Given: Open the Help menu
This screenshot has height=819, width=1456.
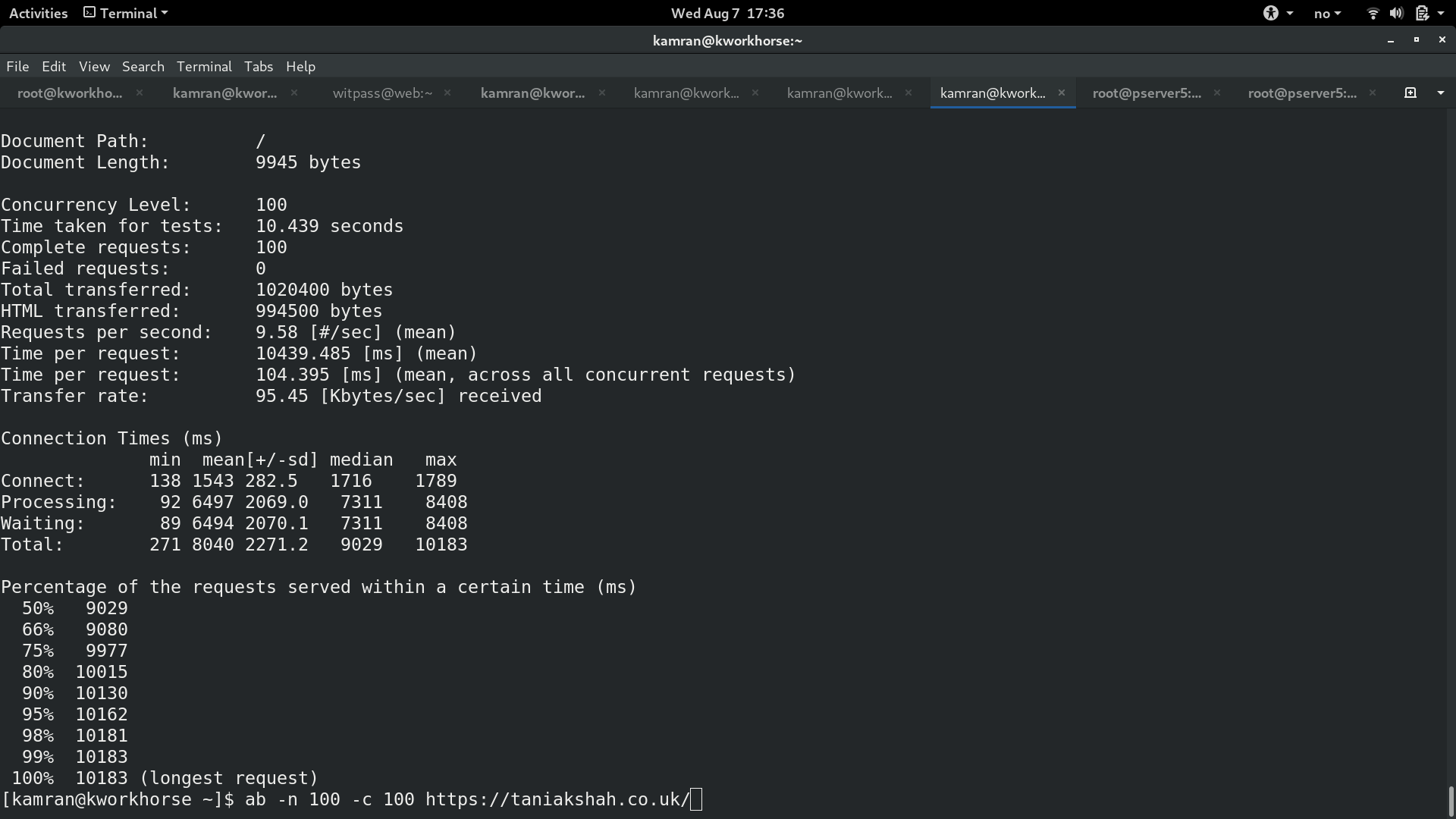Looking at the screenshot, I should (x=300, y=67).
